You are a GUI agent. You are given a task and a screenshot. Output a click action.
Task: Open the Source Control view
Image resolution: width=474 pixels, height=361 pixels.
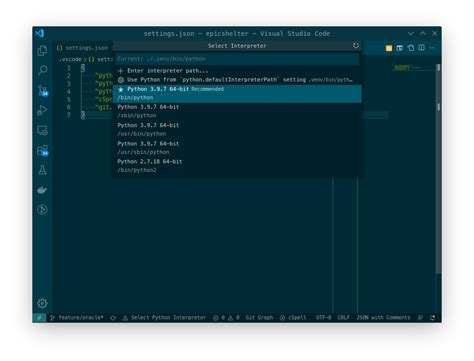[x=42, y=90]
